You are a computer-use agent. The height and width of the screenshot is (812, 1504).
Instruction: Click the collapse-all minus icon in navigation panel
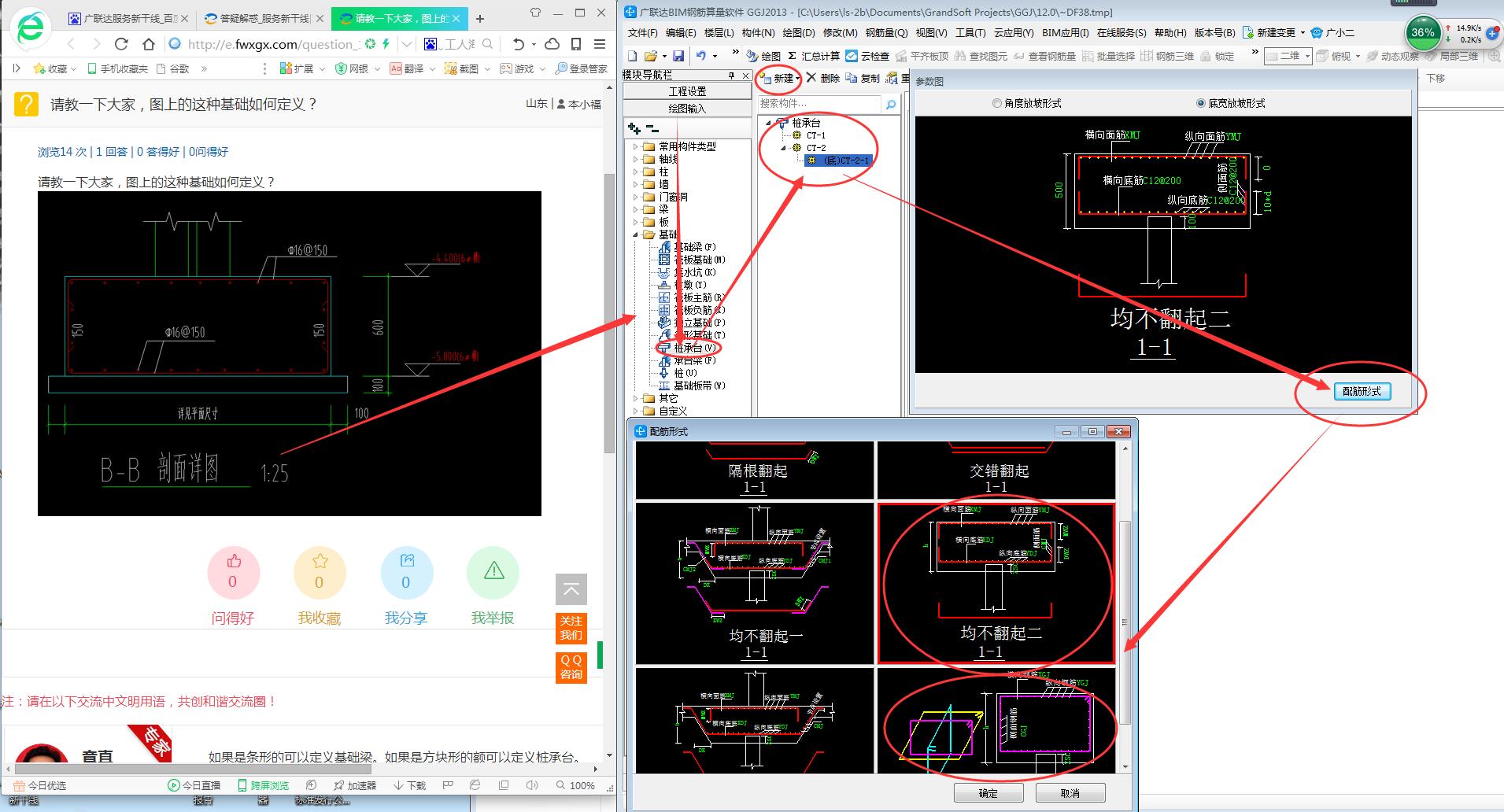[652, 128]
